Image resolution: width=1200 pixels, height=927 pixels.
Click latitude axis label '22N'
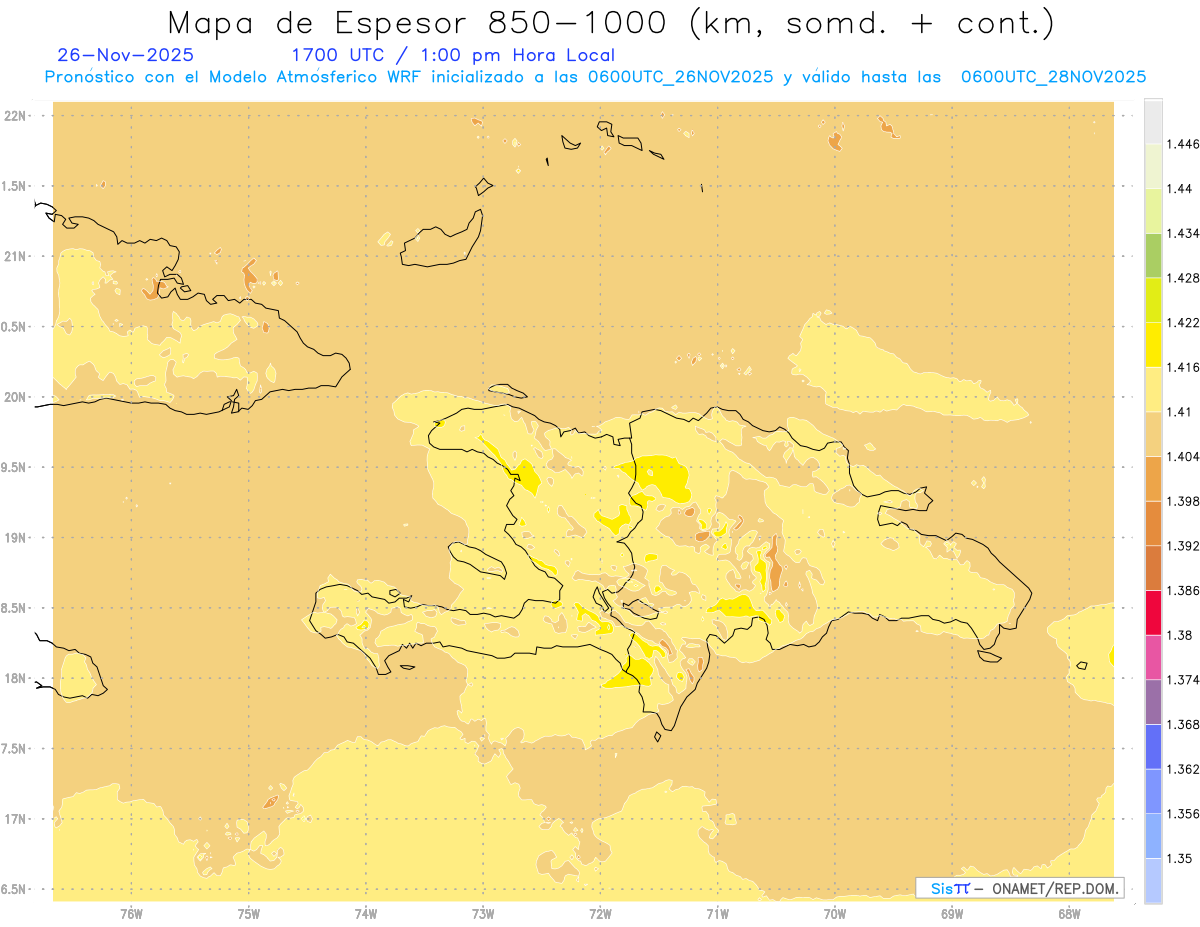(x=17, y=116)
